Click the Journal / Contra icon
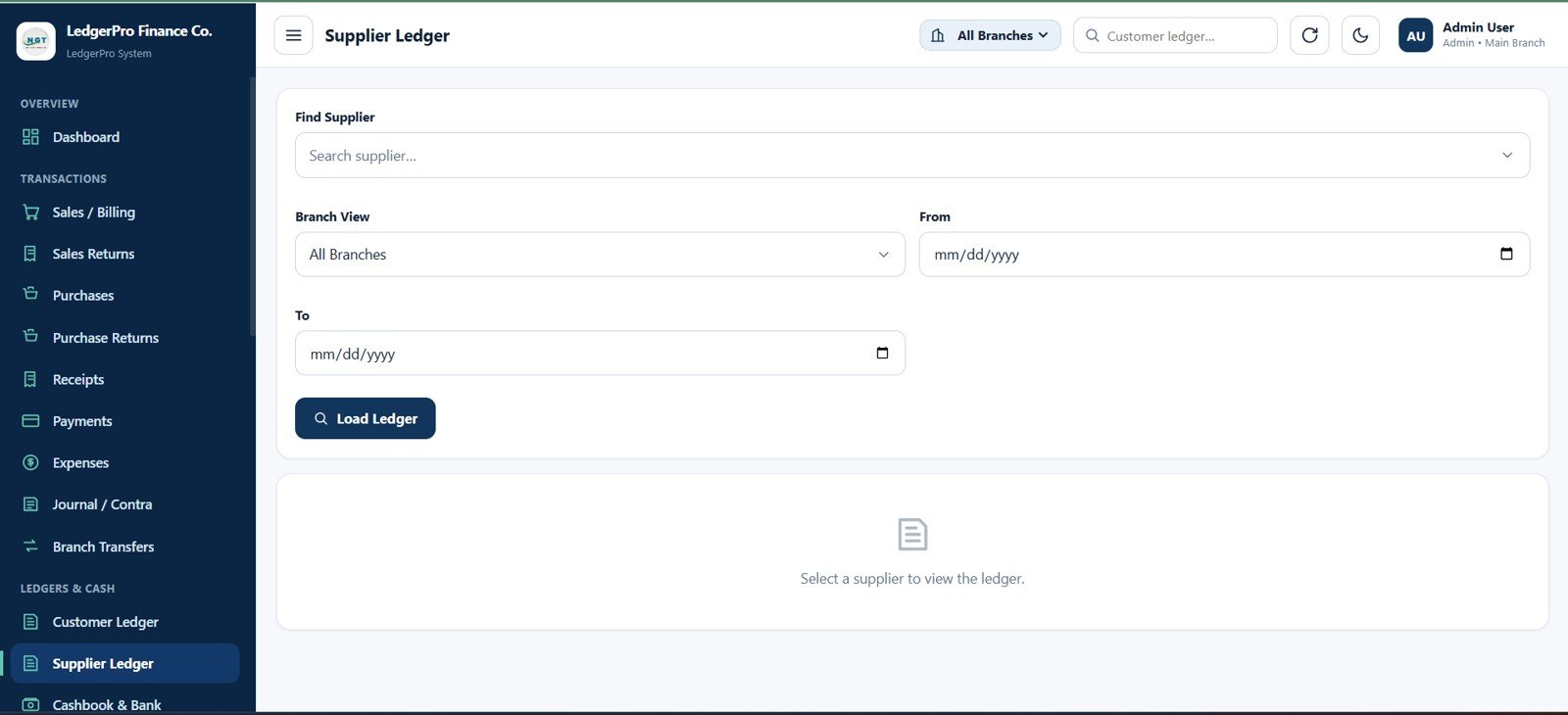 (x=30, y=504)
